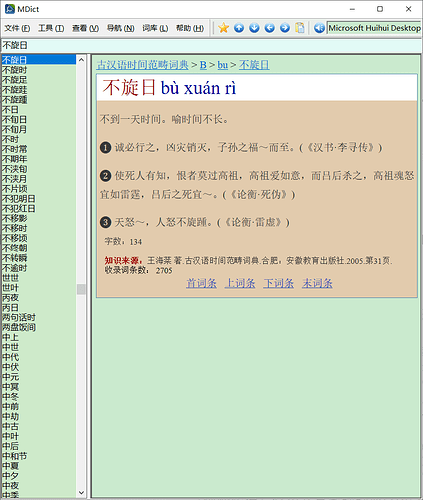
Task: Open the 词库 (L) menu
Action: (155, 28)
